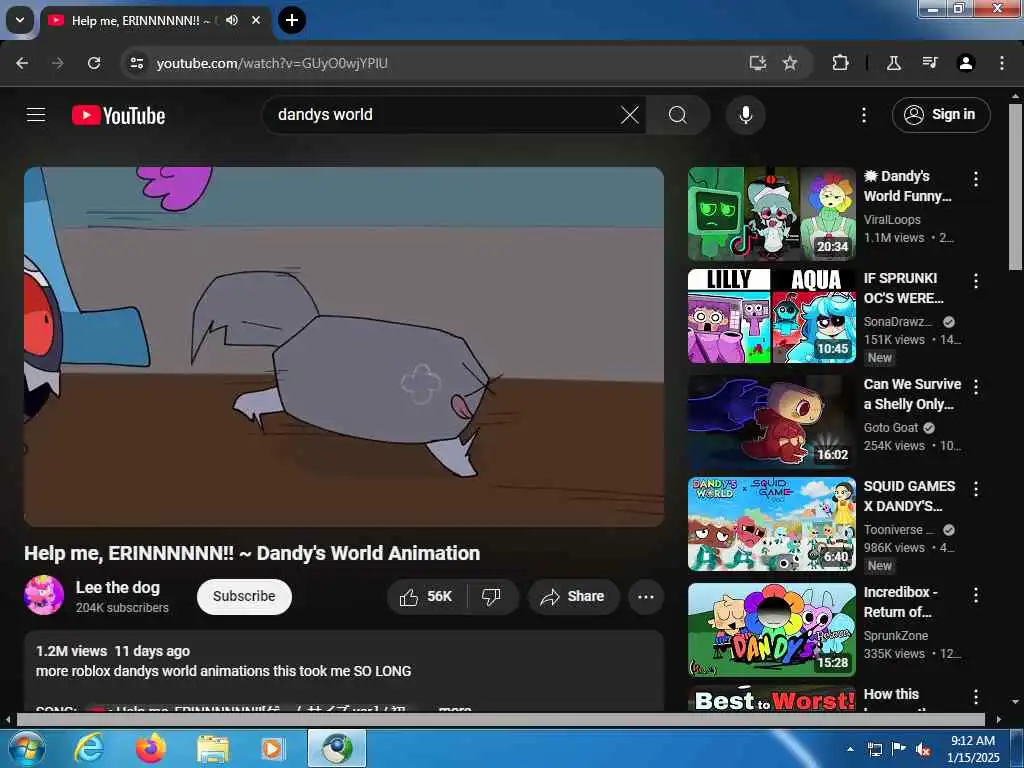Image resolution: width=1024 pixels, height=768 pixels.
Task: Click the 'ViralLoops' channel name
Action: pos(892,219)
